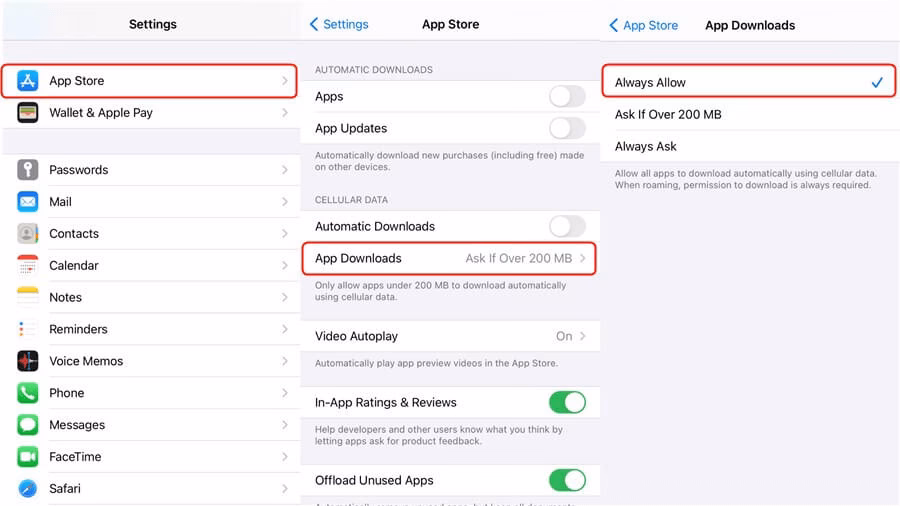
Task: Expand App Downloads cellular option
Action: pos(450,259)
